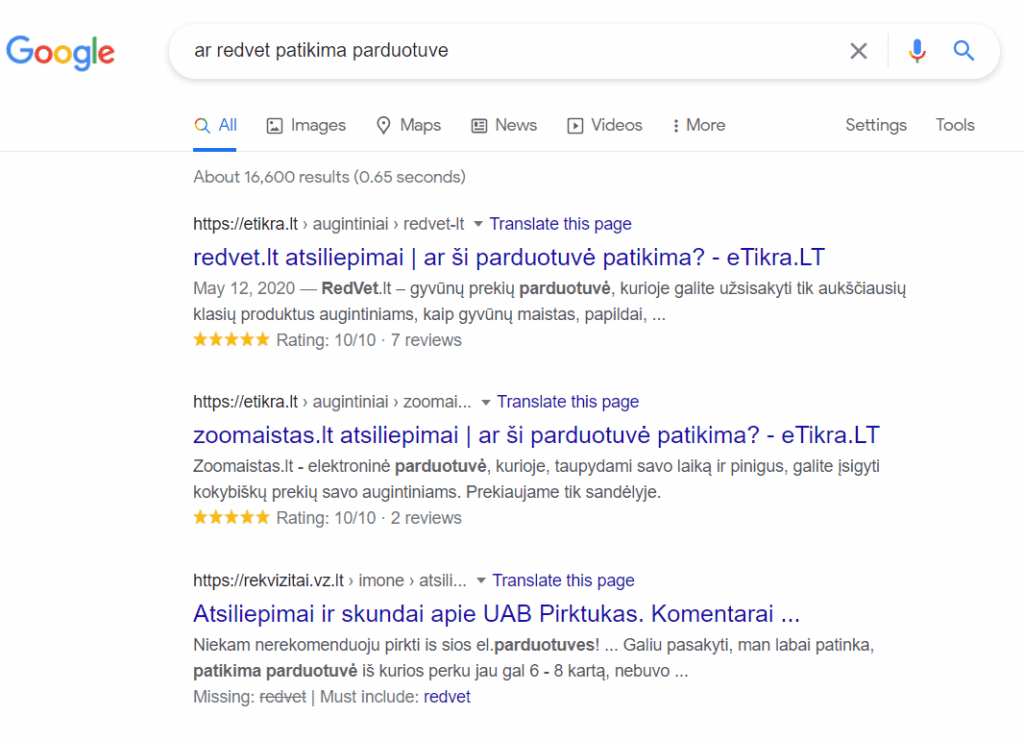
Task: Start voice search with microphone icon
Action: click(916, 51)
